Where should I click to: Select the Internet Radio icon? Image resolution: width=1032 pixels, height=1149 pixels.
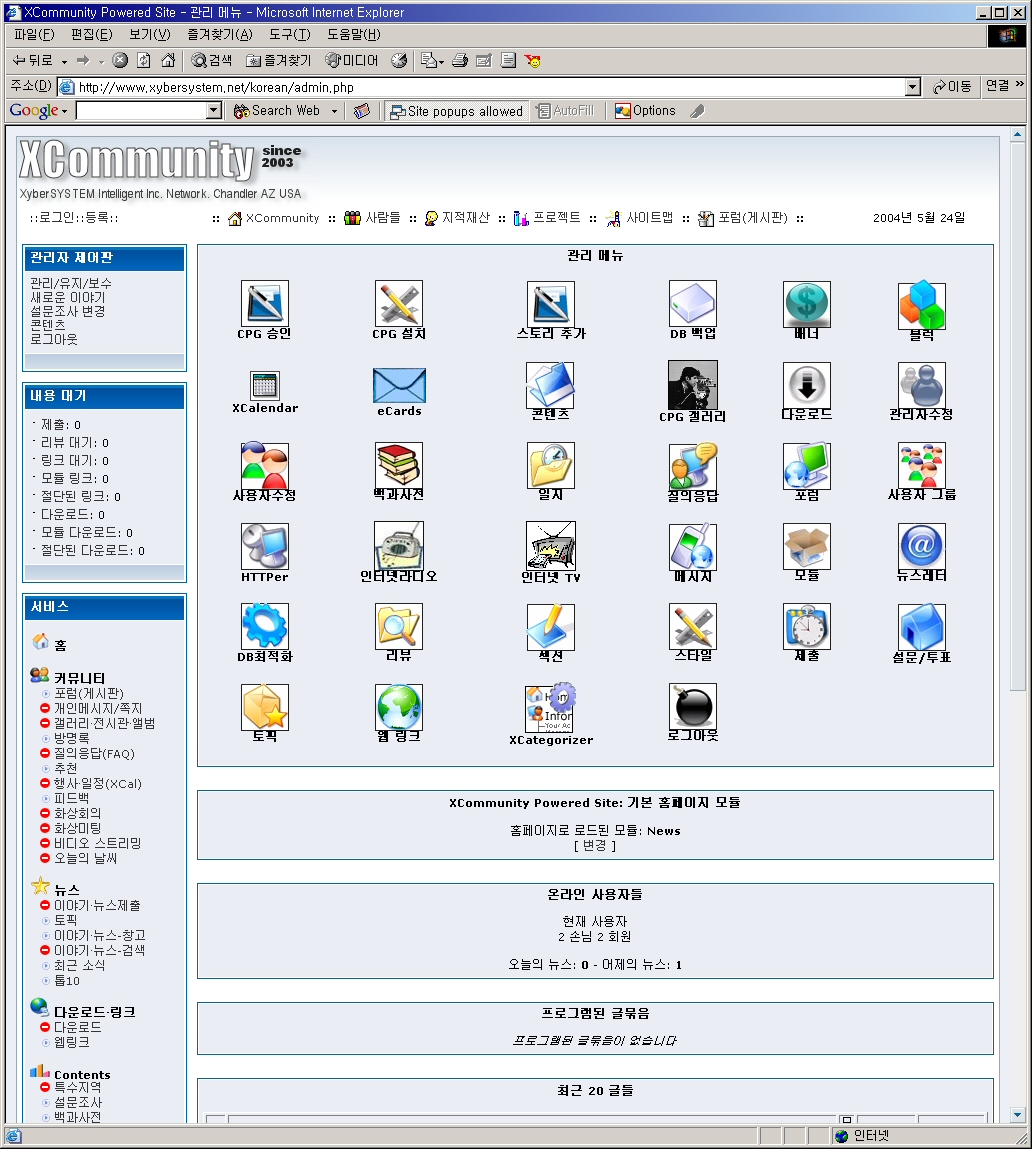point(399,546)
